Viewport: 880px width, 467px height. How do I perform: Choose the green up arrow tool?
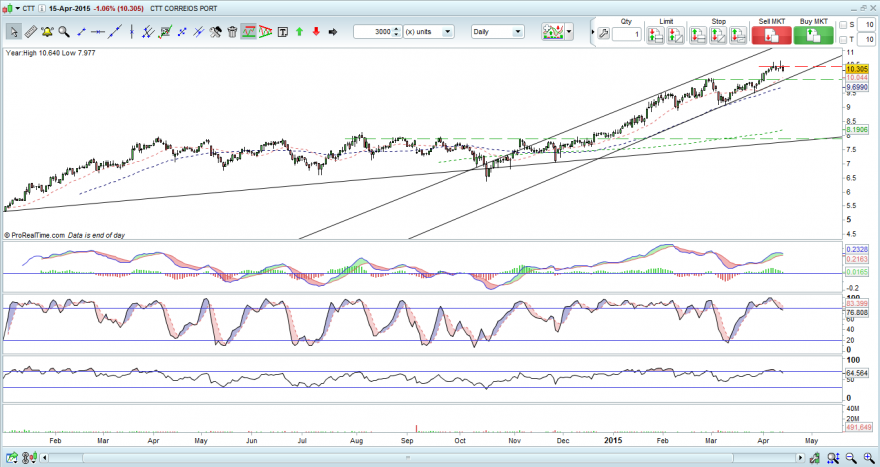[299, 32]
